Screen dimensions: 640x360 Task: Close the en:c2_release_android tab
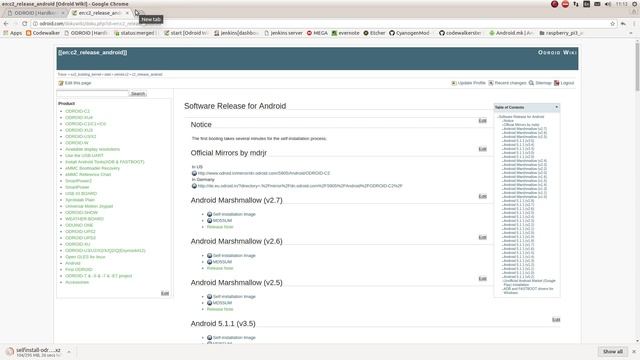coord(127,13)
